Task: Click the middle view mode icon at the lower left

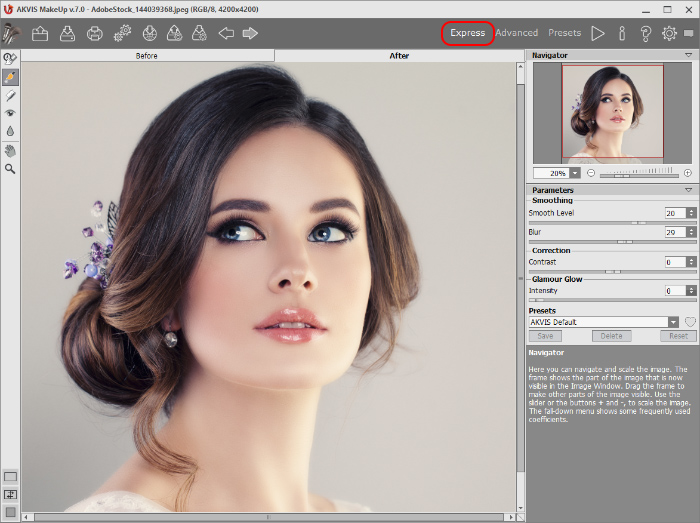Action: [10, 494]
